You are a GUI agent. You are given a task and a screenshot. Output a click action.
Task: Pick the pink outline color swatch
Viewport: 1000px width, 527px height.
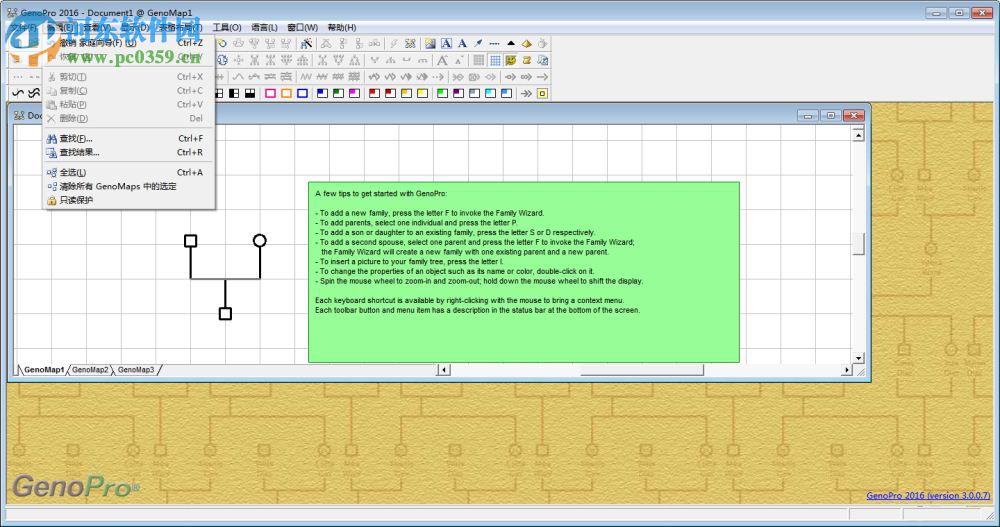(270, 93)
